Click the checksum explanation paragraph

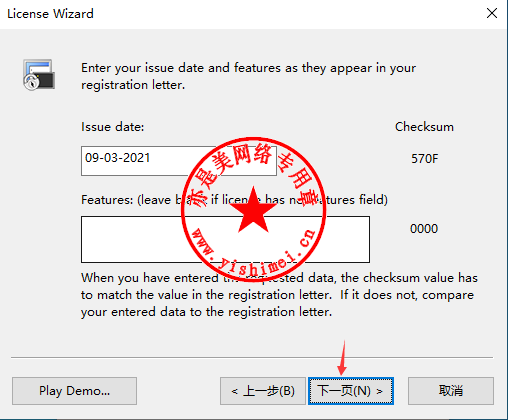[279, 295]
